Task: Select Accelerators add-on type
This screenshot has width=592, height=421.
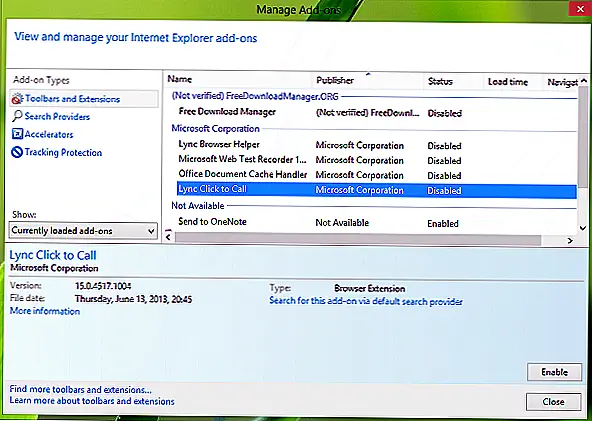Action: tap(49, 134)
